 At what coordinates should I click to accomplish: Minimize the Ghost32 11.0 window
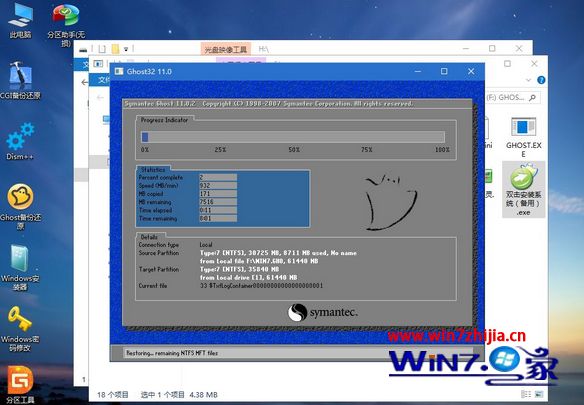pos(418,71)
